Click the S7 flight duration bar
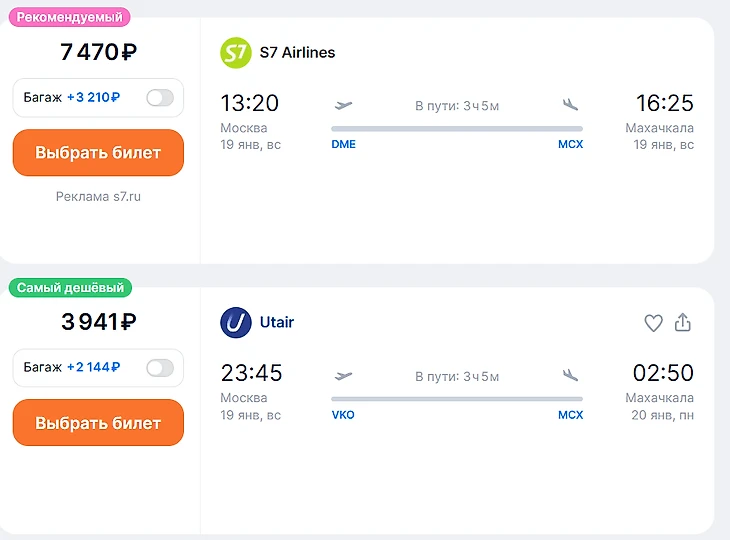This screenshot has height=540, width=730. (x=456, y=129)
